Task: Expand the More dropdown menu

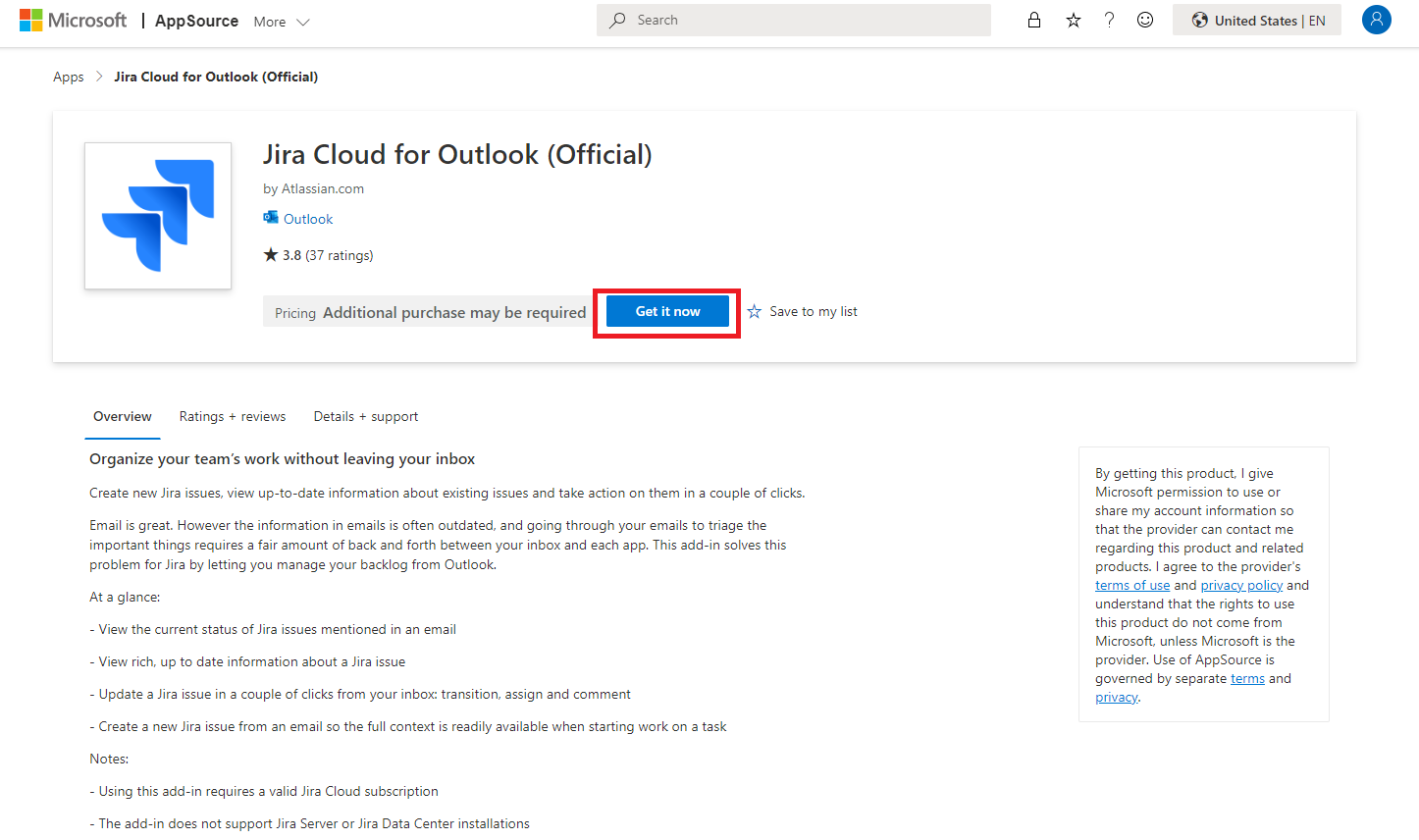Action: coord(282,22)
